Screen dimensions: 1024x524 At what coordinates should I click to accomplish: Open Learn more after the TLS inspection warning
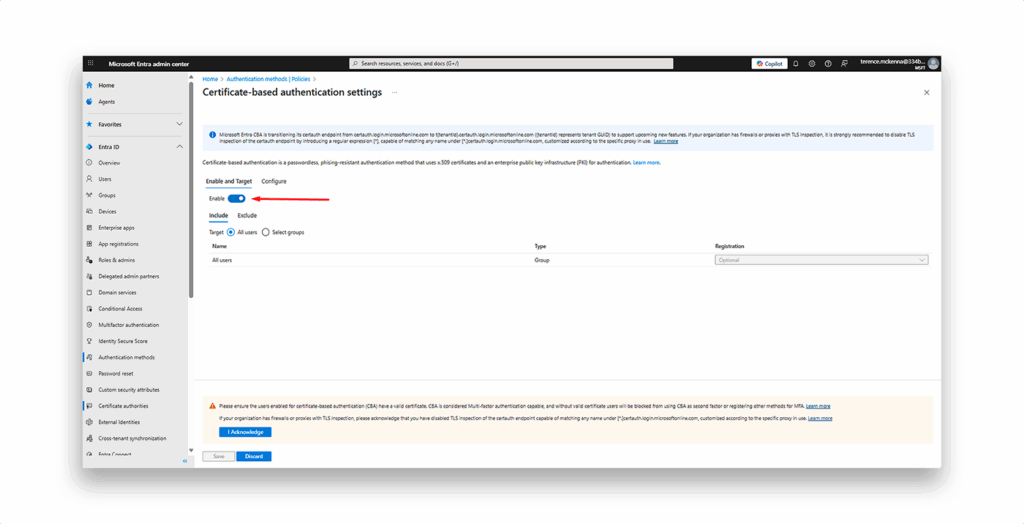click(820, 418)
